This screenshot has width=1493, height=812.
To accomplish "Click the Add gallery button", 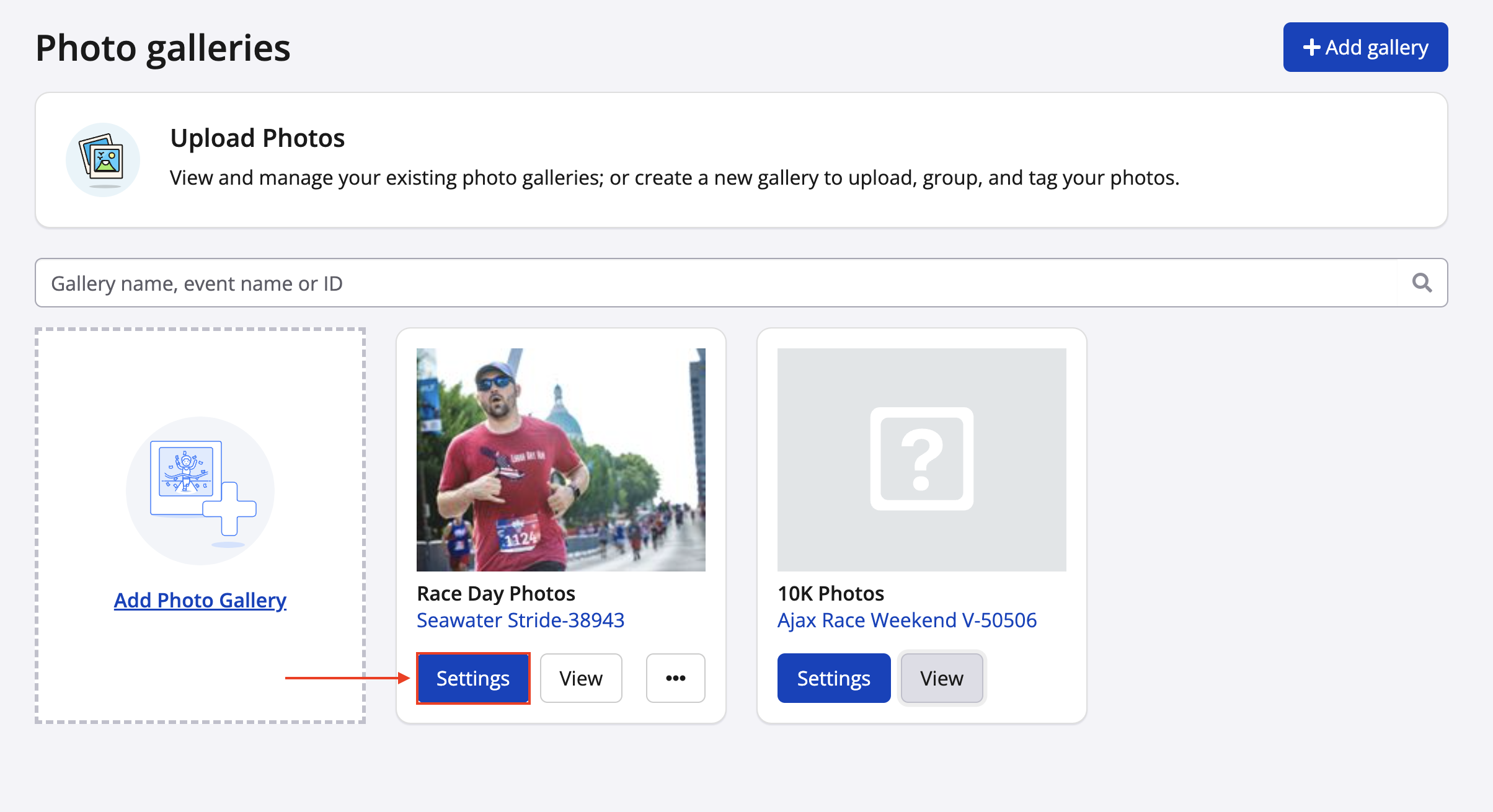I will pos(1365,47).
